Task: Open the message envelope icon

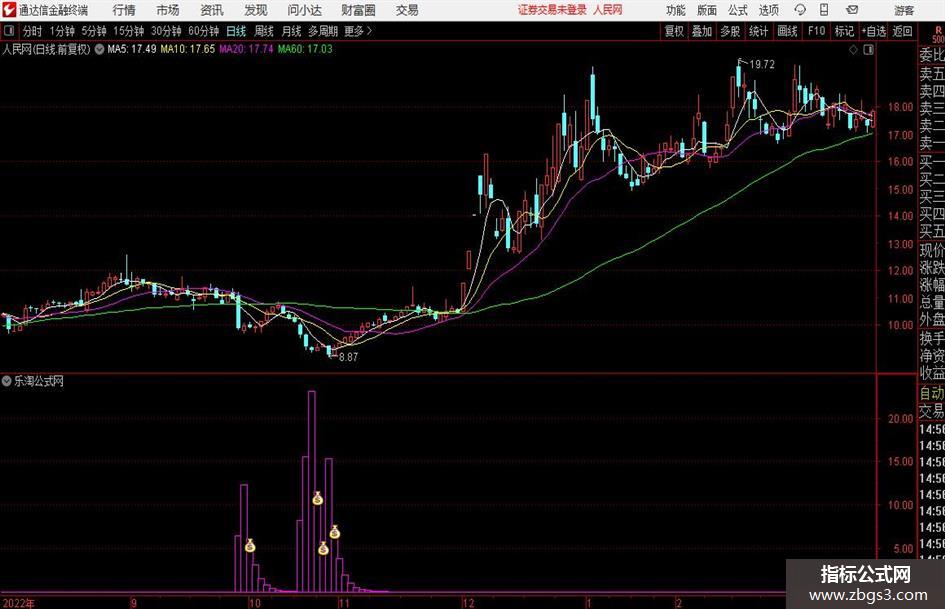Action: 852,10
